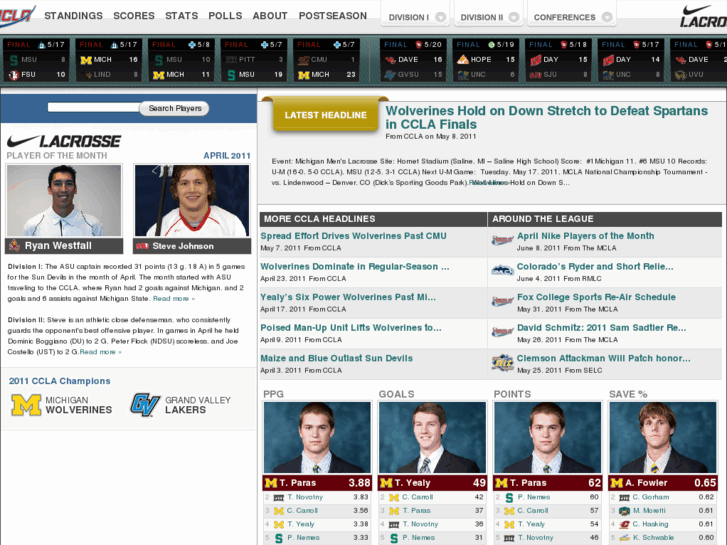Read more about Division I player
Screen dimensions: 727x545
click(173, 299)
